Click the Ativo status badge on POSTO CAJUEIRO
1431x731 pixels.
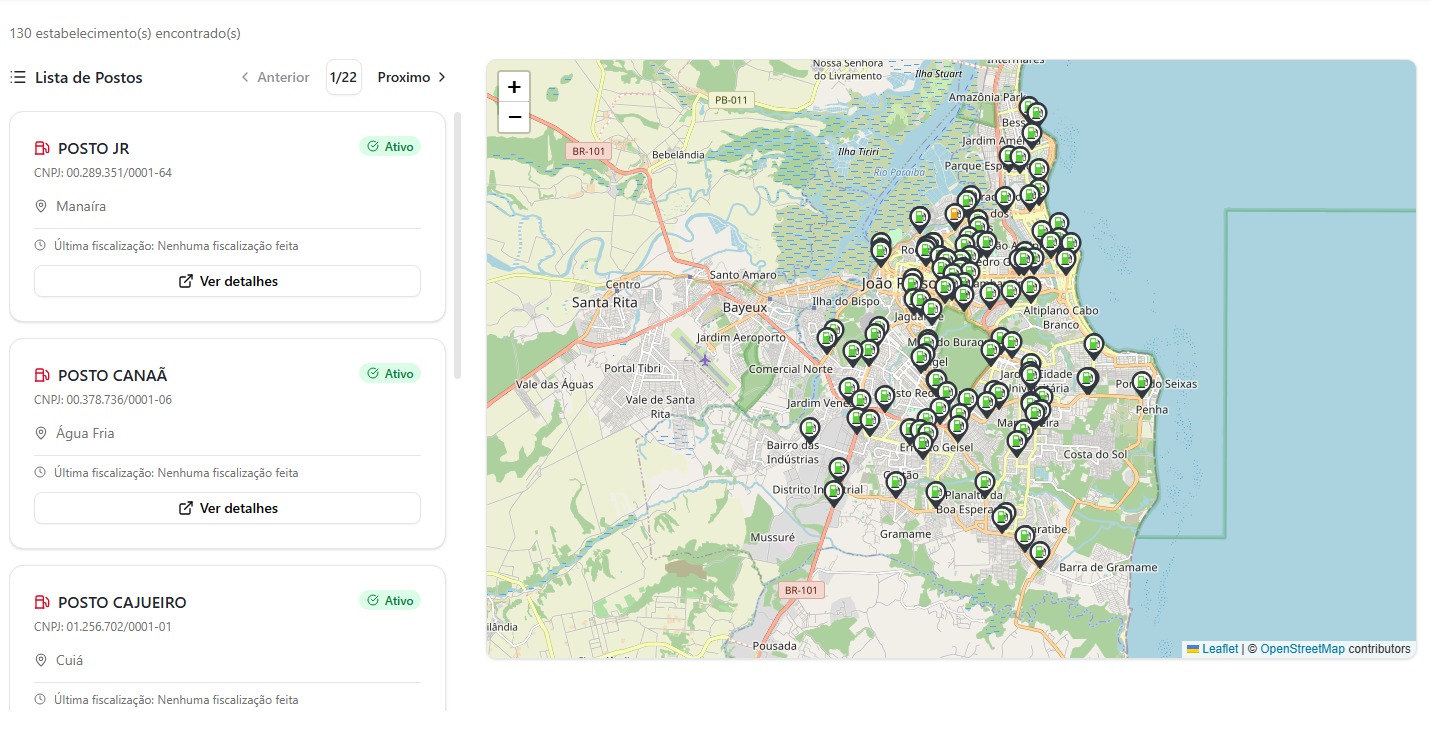(x=390, y=601)
